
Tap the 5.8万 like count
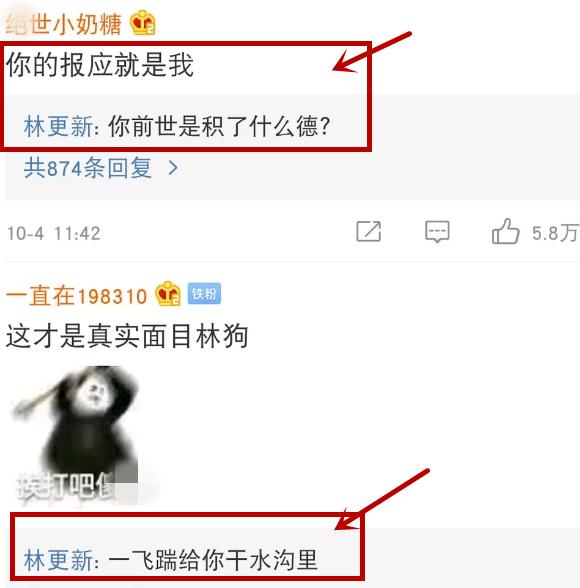(x=555, y=233)
